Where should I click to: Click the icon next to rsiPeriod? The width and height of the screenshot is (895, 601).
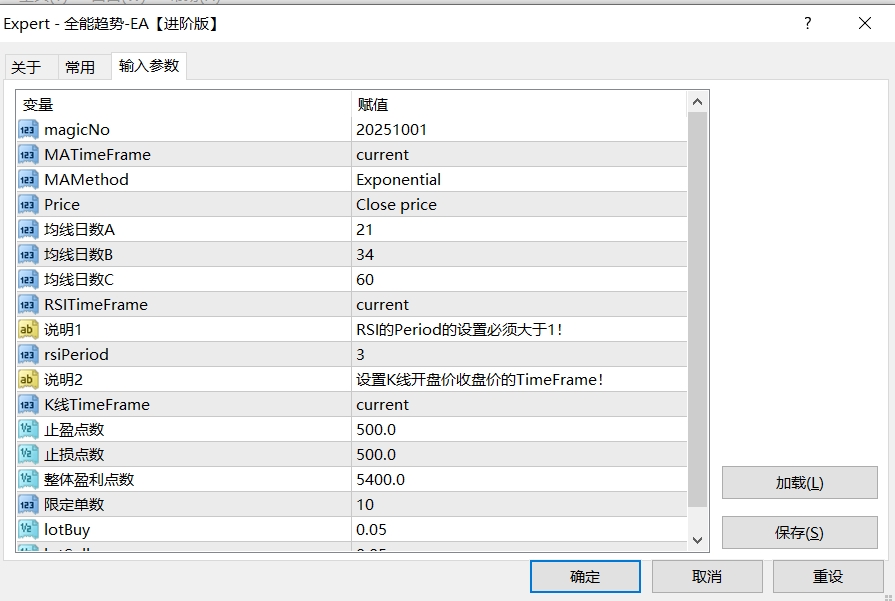pyautogui.click(x=28, y=355)
